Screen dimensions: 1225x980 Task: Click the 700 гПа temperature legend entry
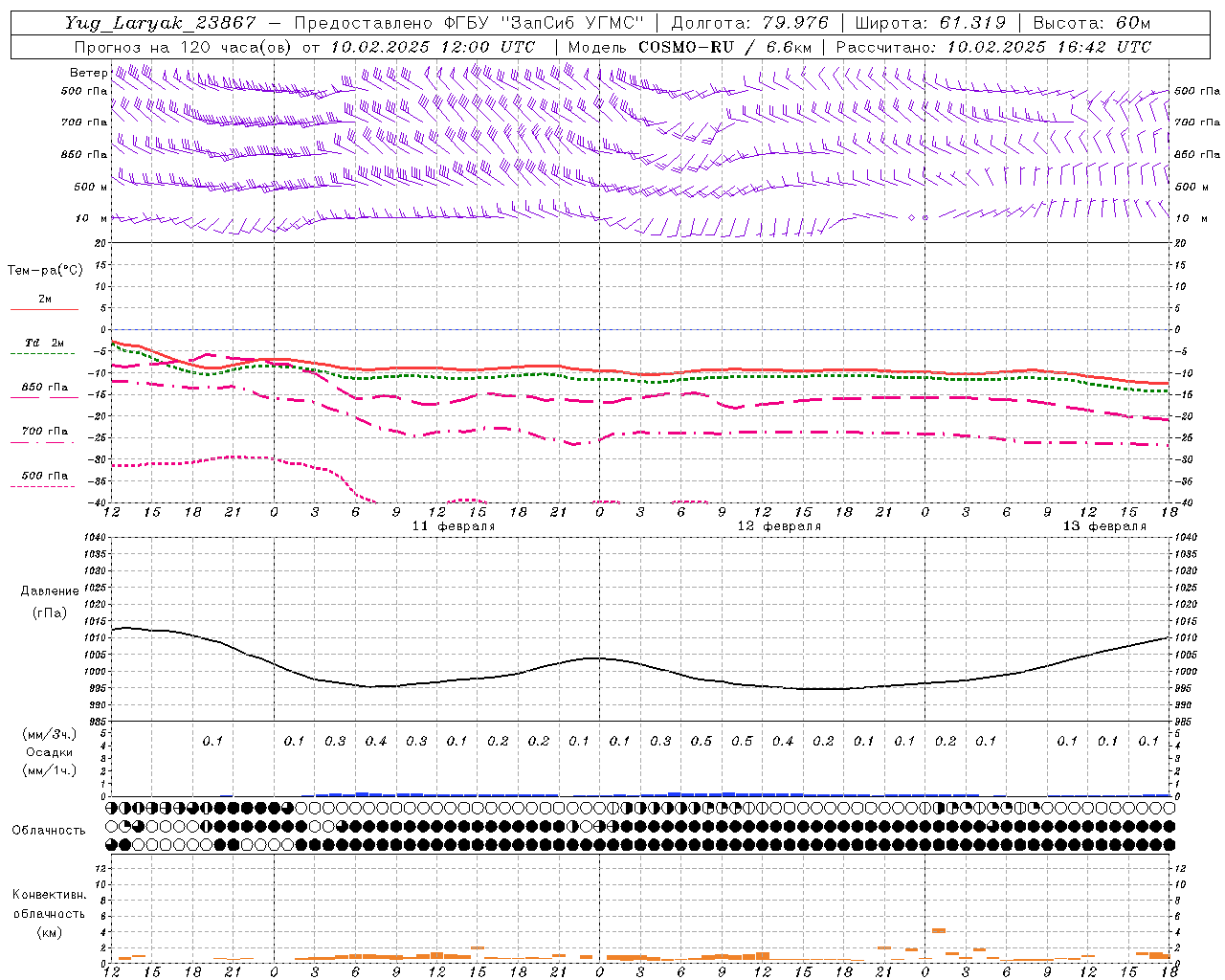pos(44,431)
